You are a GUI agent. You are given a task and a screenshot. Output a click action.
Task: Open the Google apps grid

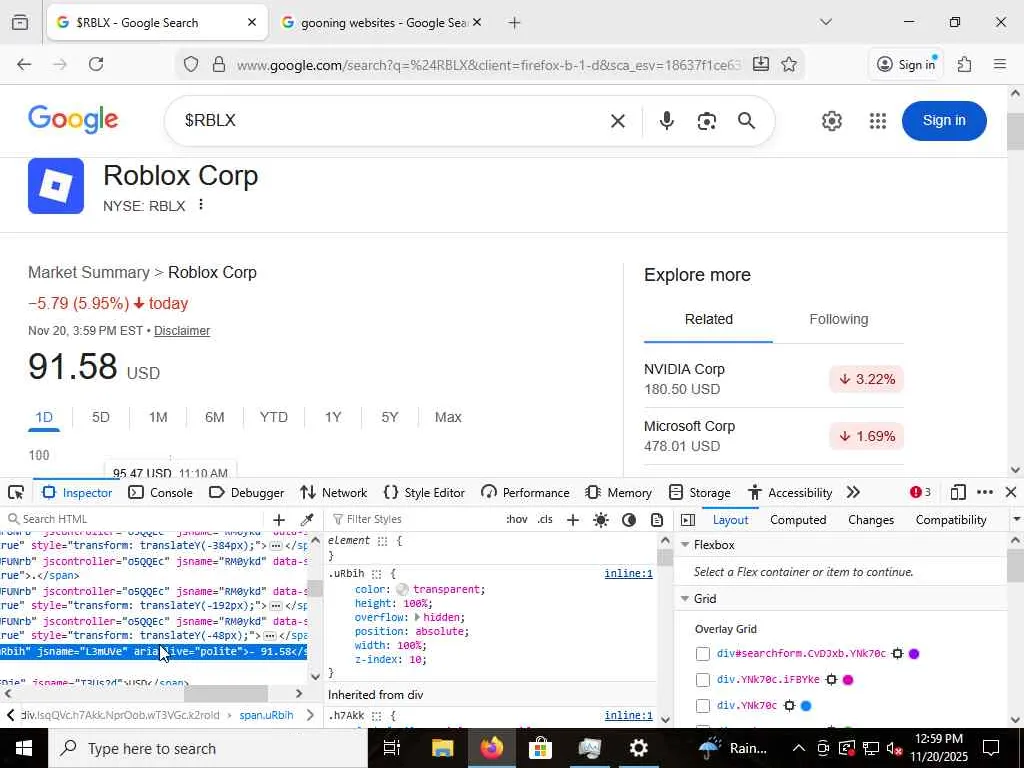tap(878, 121)
